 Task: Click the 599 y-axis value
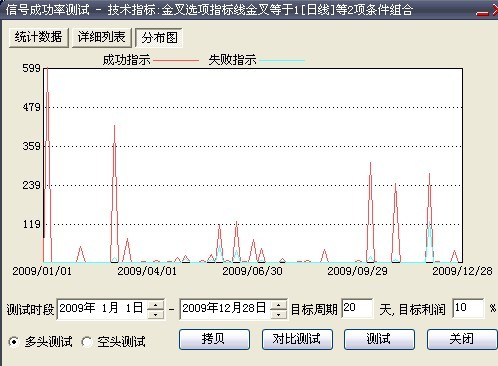click(x=31, y=68)
